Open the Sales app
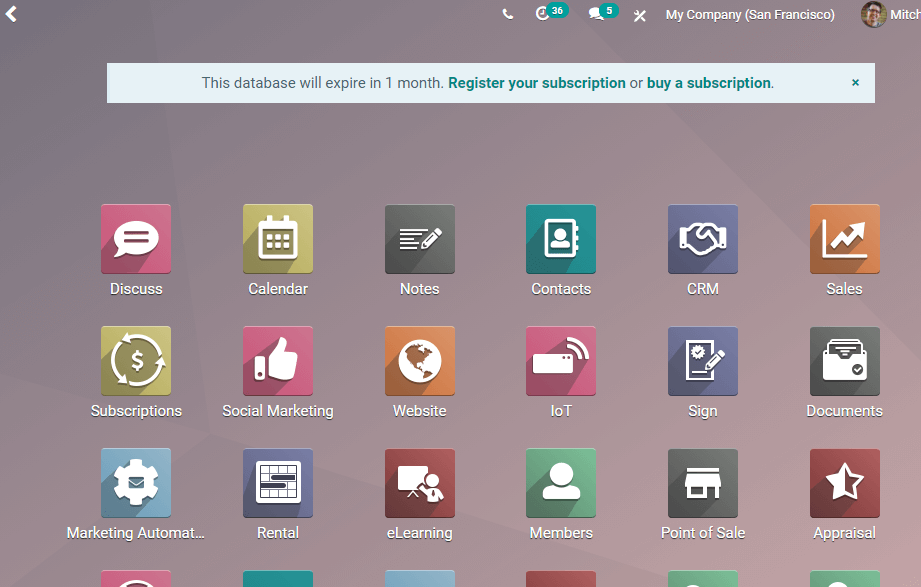 pyautogui.click(x=845, y=239)
